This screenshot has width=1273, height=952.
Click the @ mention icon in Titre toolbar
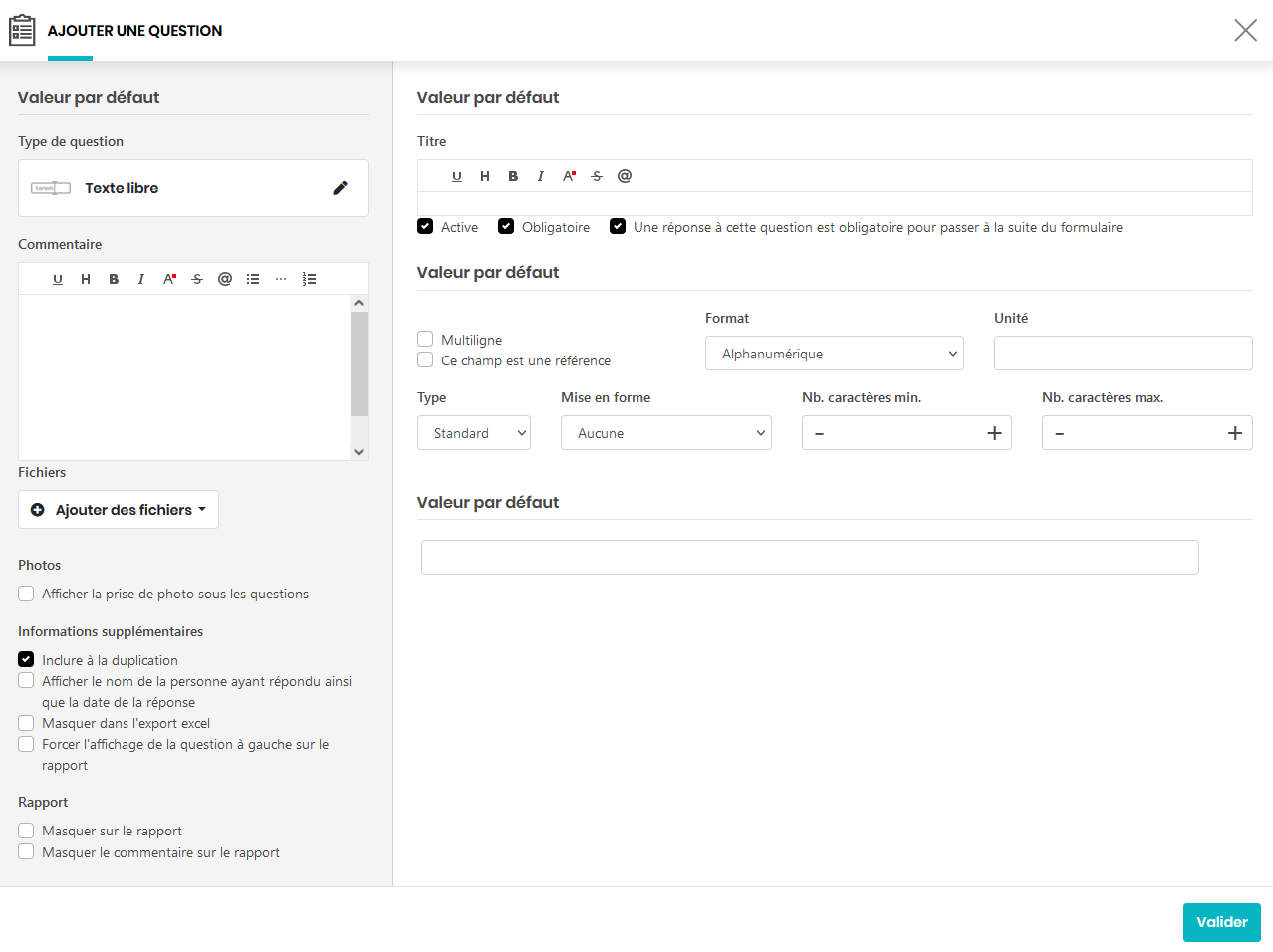[x=625, y=176]
